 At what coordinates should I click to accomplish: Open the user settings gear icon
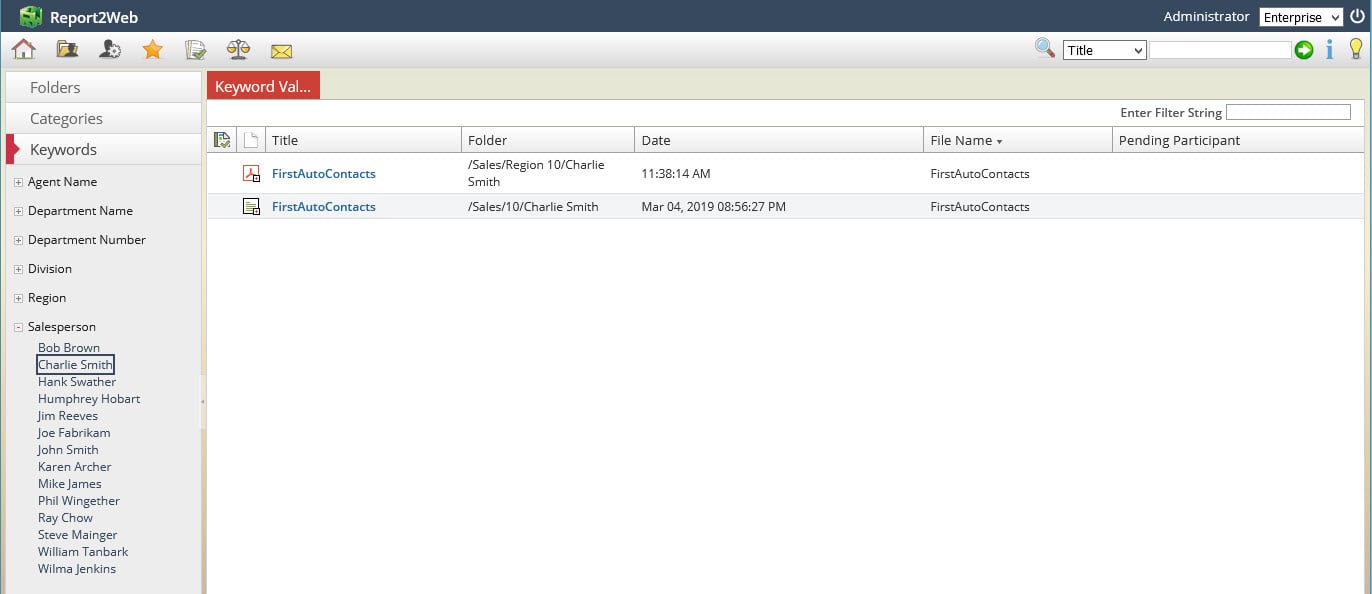110,49
